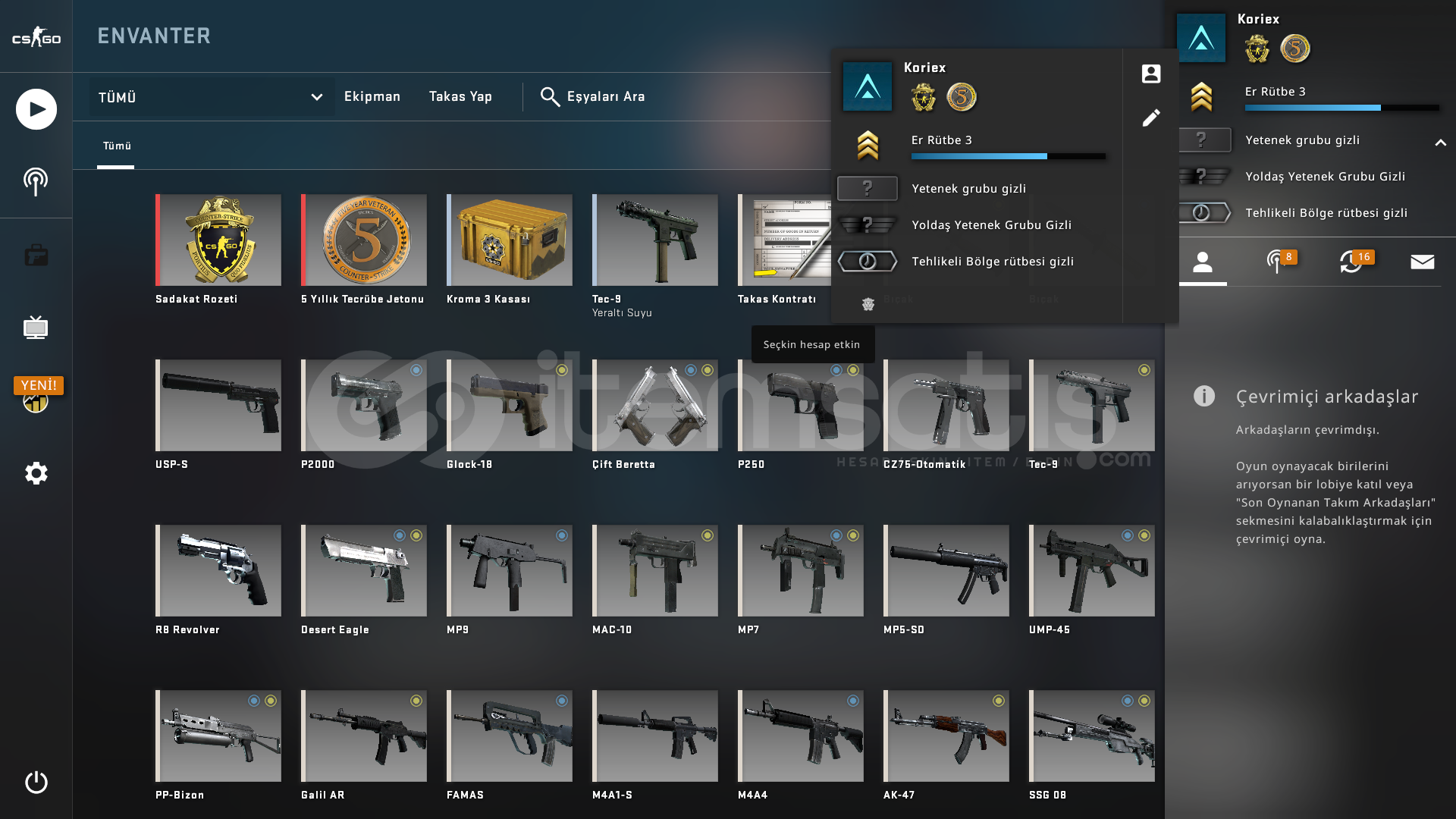Open the settings gear icon

pos(36,473)
